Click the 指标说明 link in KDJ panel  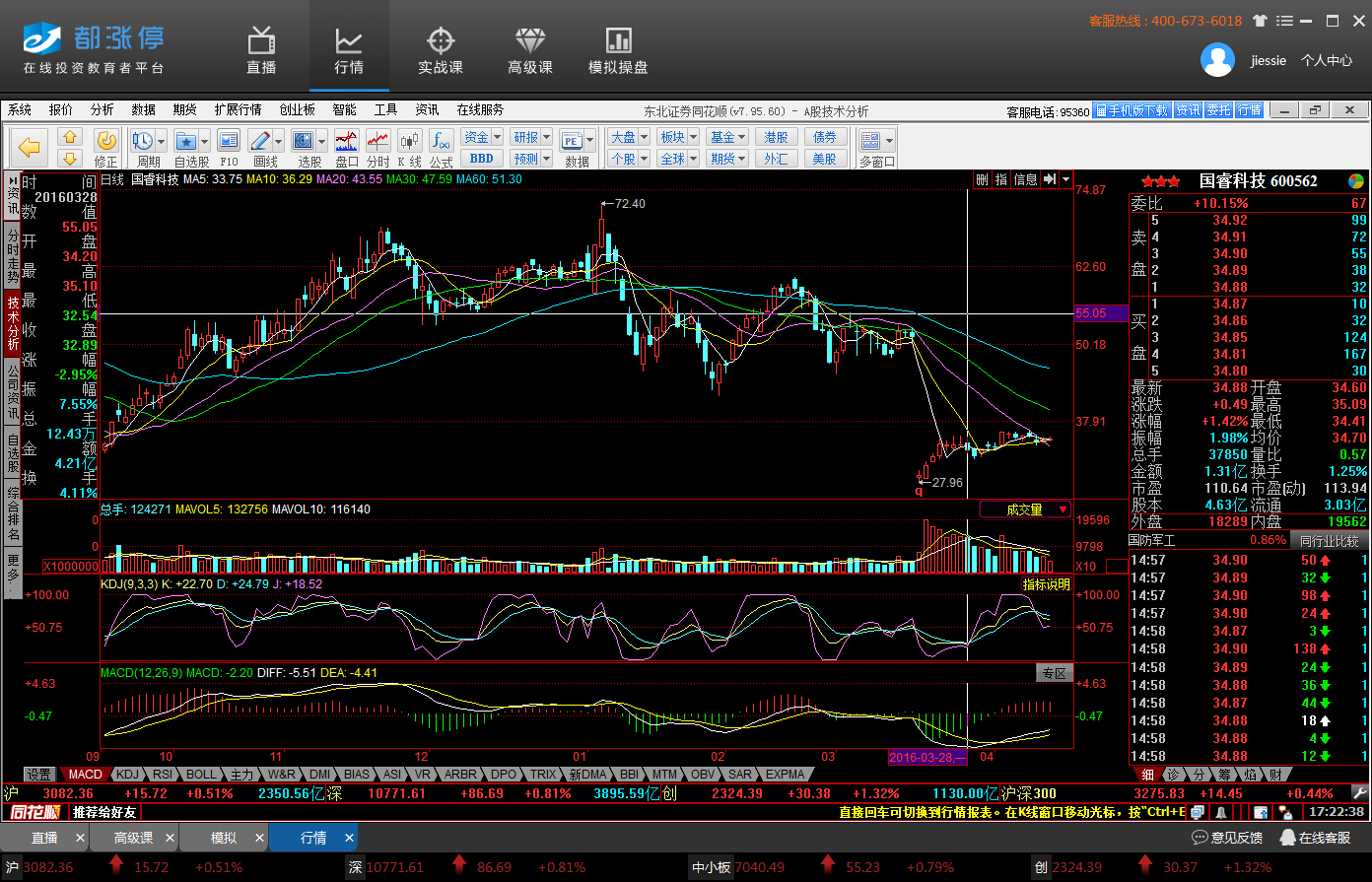click(1046, 584)
